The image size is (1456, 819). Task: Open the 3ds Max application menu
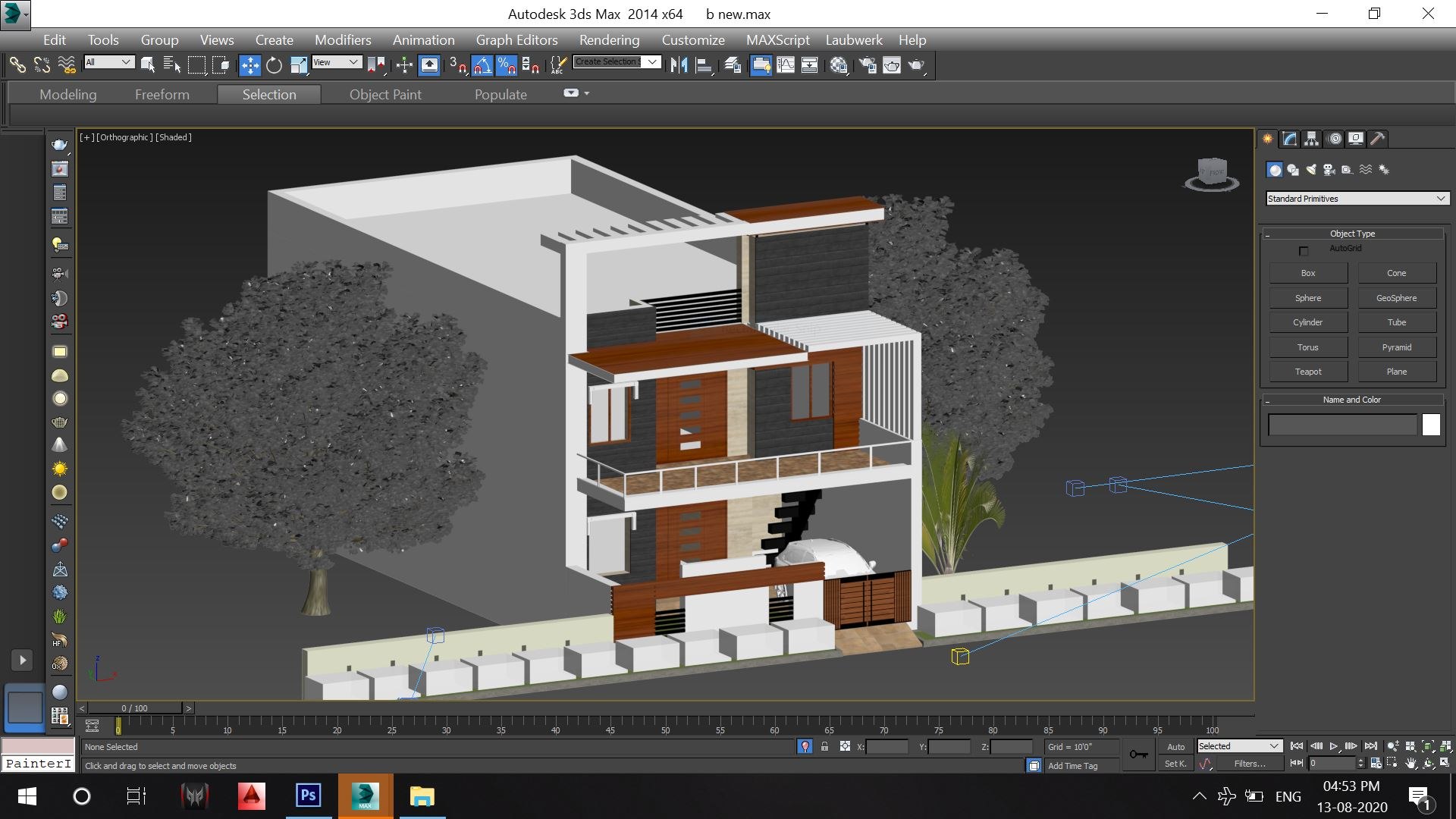pos(15,14)
